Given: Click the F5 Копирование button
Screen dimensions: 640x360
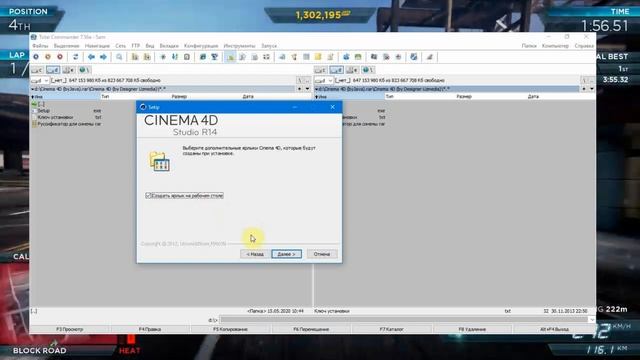Looking at the screenshot, I should pos(231,329).
